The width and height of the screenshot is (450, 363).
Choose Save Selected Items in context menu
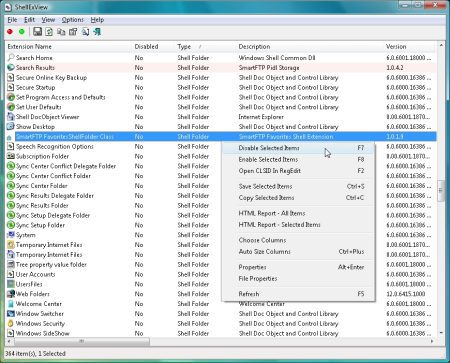pos(298,186)
